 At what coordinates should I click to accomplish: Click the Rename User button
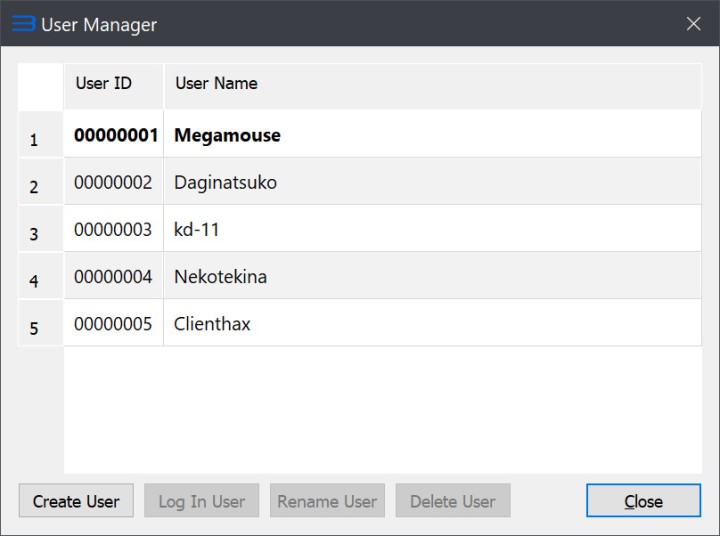(327, 501)
